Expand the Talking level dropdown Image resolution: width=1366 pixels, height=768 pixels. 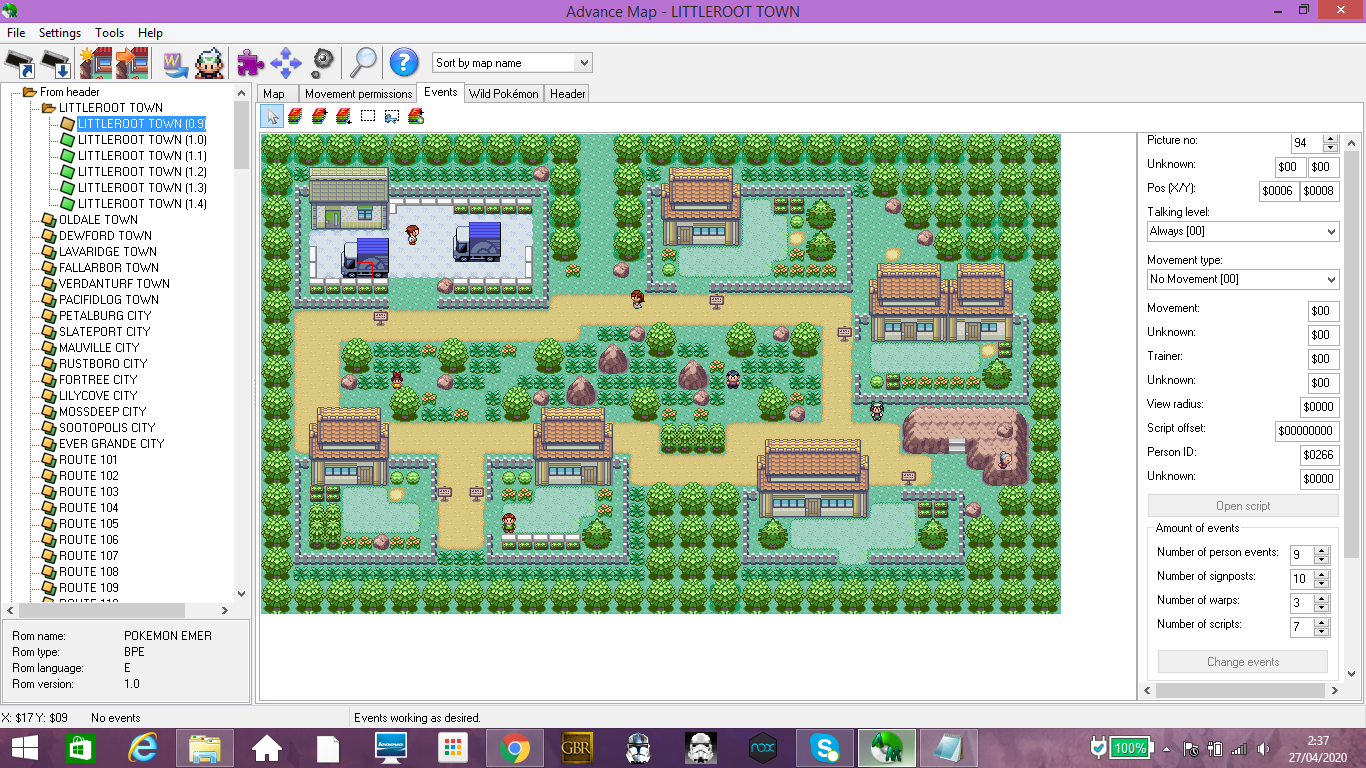pos(1242,231)
